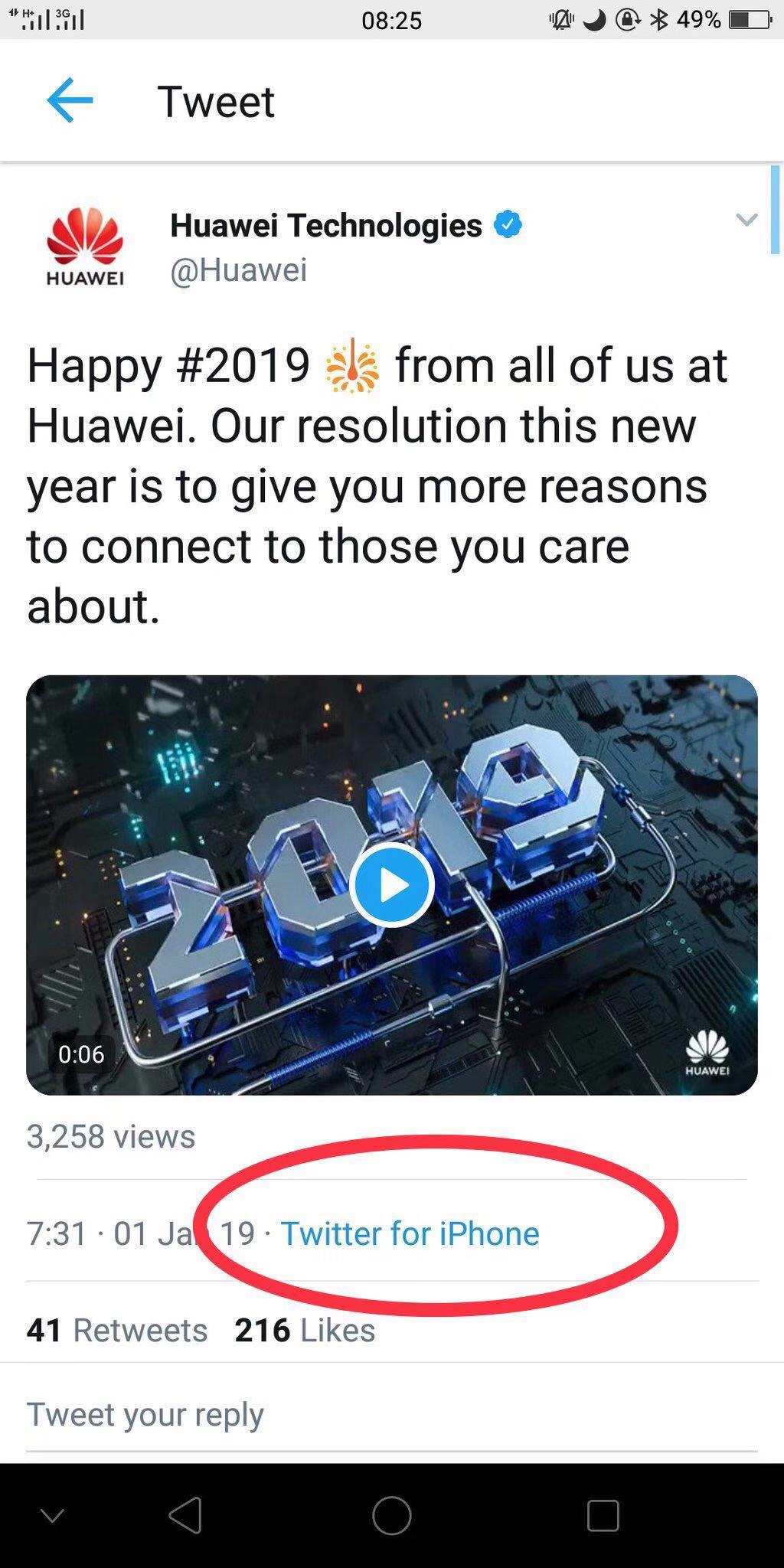Tap the Android back triangle button

tap(185, 1515)
